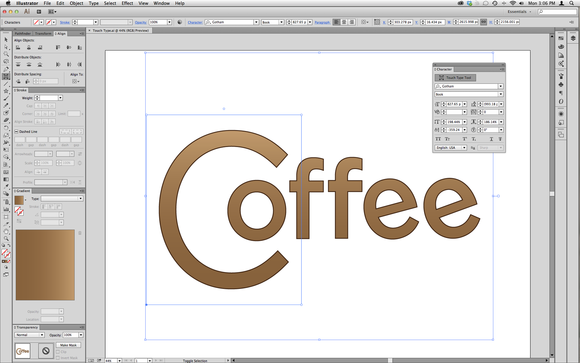The height and width of the screenshot is (363, 580).
Task: Open the font size dropdown in Character panel
Action: coord(465,104)
